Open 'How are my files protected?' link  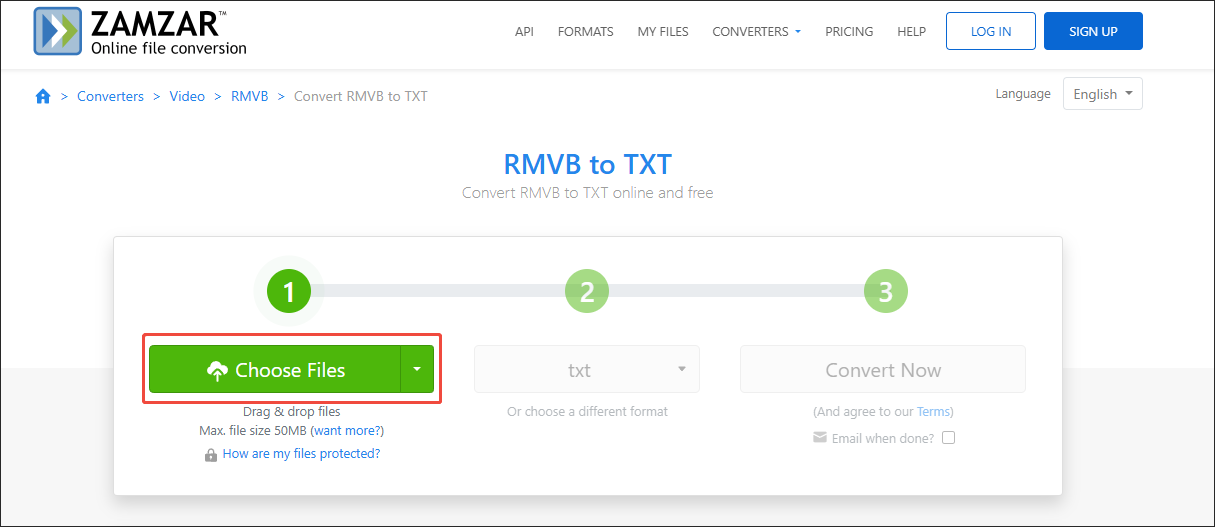coord(301,453)
